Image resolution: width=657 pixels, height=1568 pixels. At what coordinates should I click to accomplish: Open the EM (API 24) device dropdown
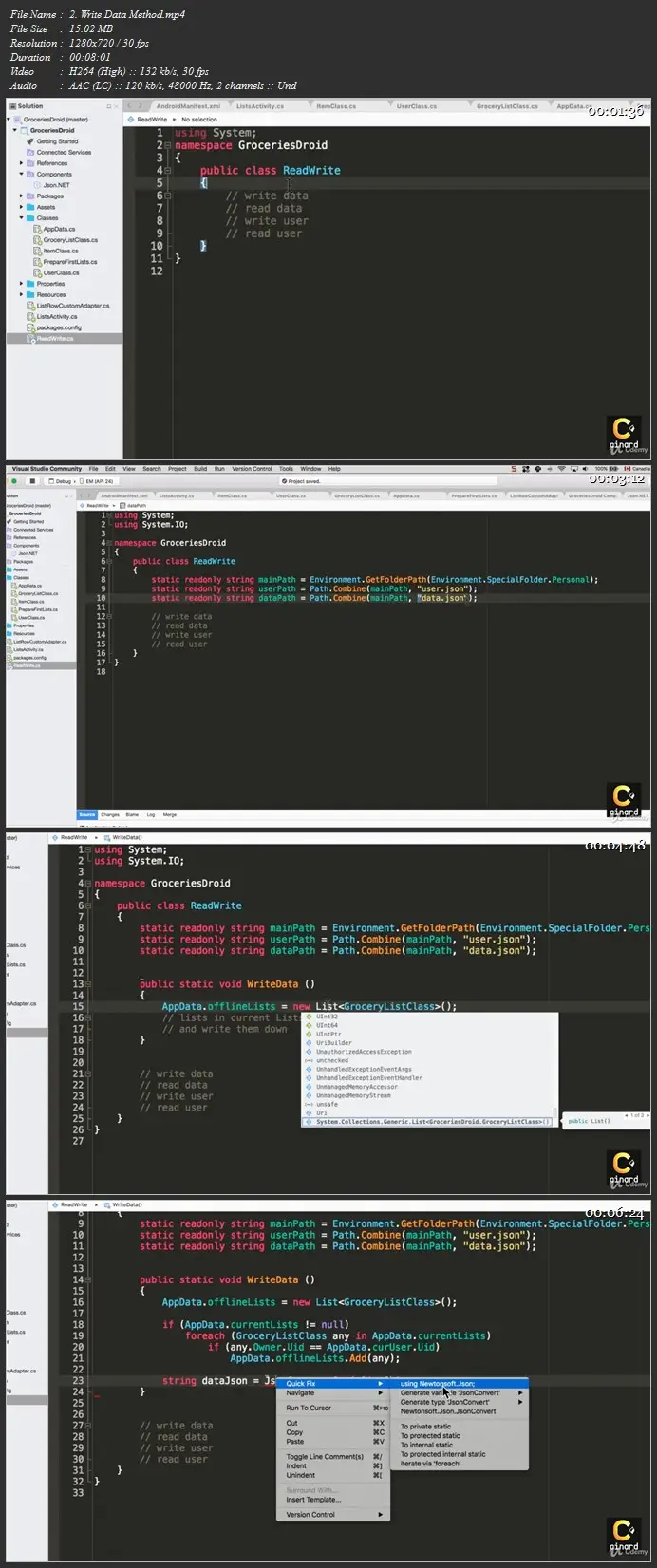coord(99,481)
